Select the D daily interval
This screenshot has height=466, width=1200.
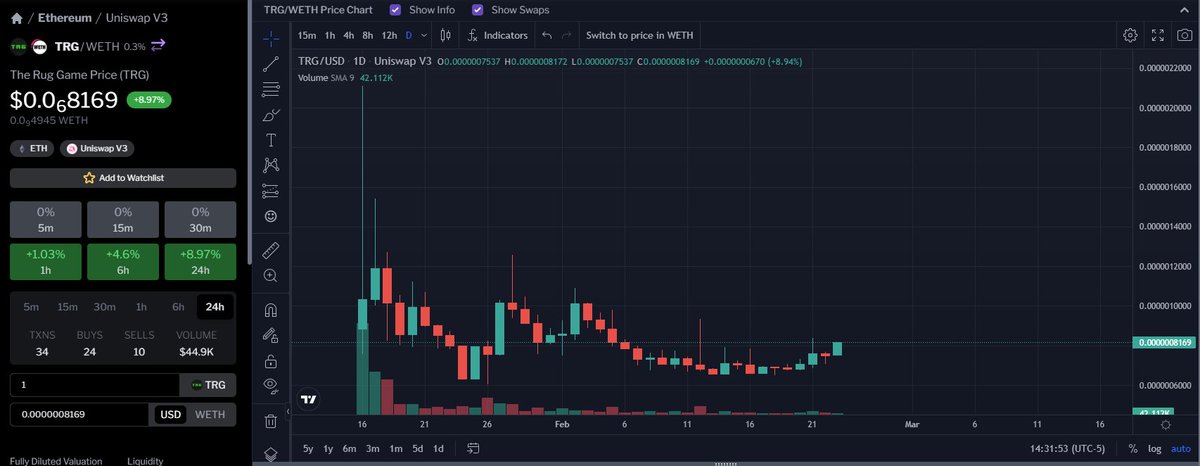coord(409,35)
